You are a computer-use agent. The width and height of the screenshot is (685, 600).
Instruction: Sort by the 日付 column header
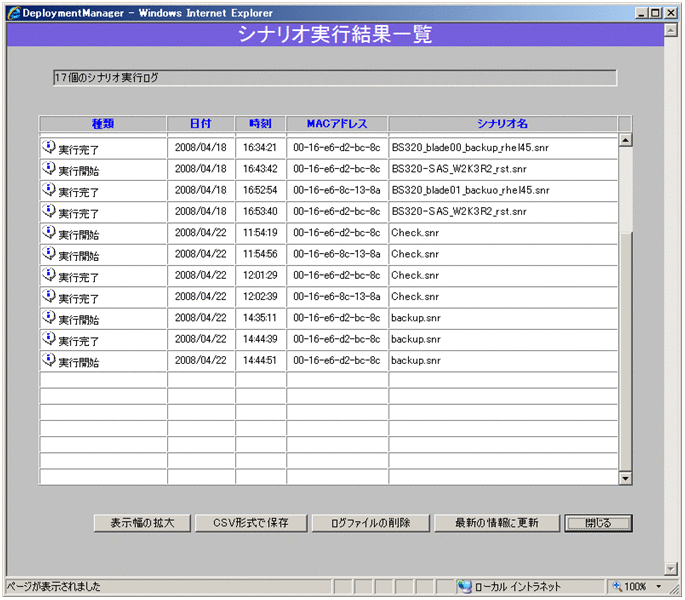click(x=201, y=123)
